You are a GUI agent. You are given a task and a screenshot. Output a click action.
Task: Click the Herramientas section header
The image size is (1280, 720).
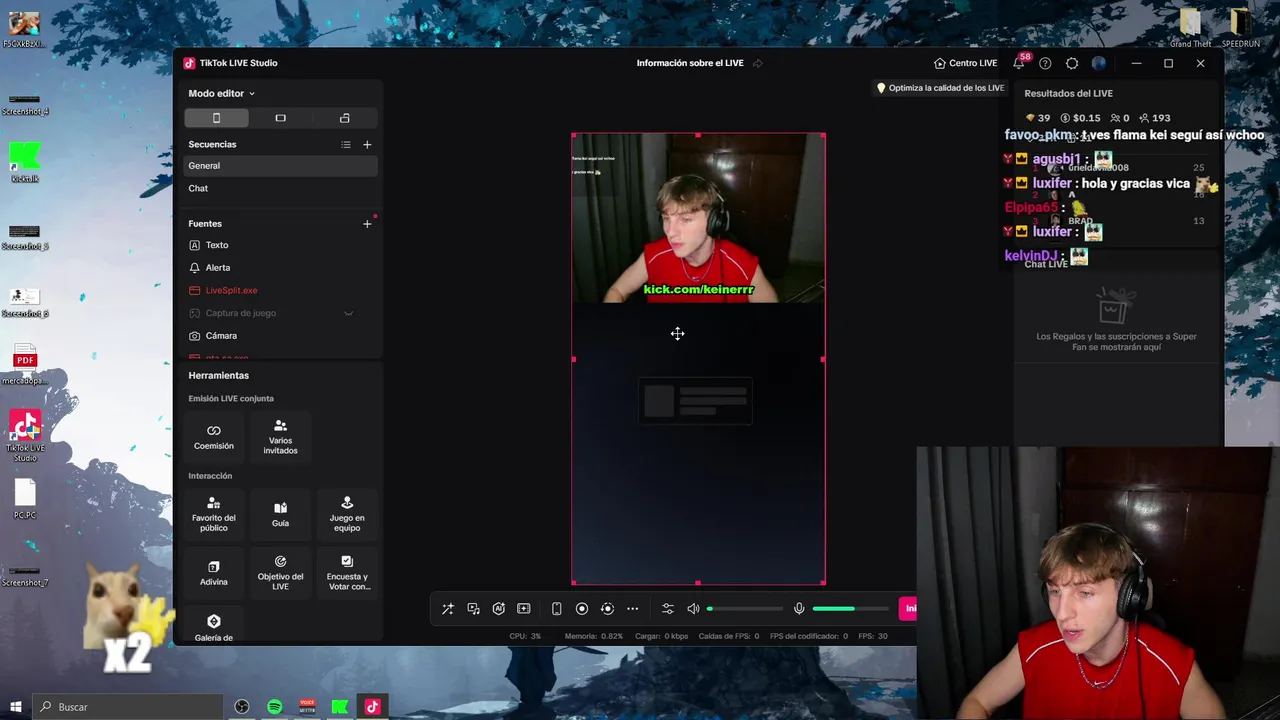[x=219, y=375]
